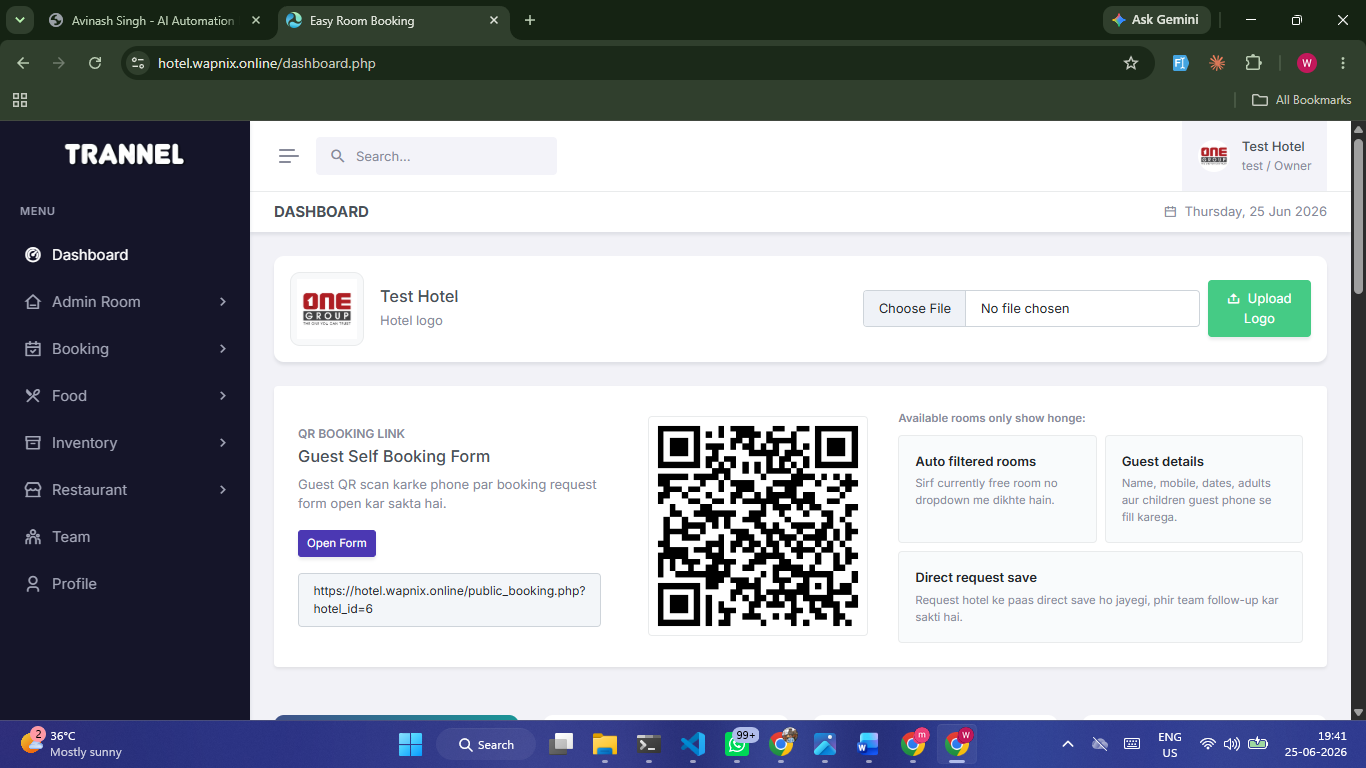The width and height of the screenshot is (1366, 768).
Task: Click the calendar icon beside the date
Action: (x=1170, y=212)
